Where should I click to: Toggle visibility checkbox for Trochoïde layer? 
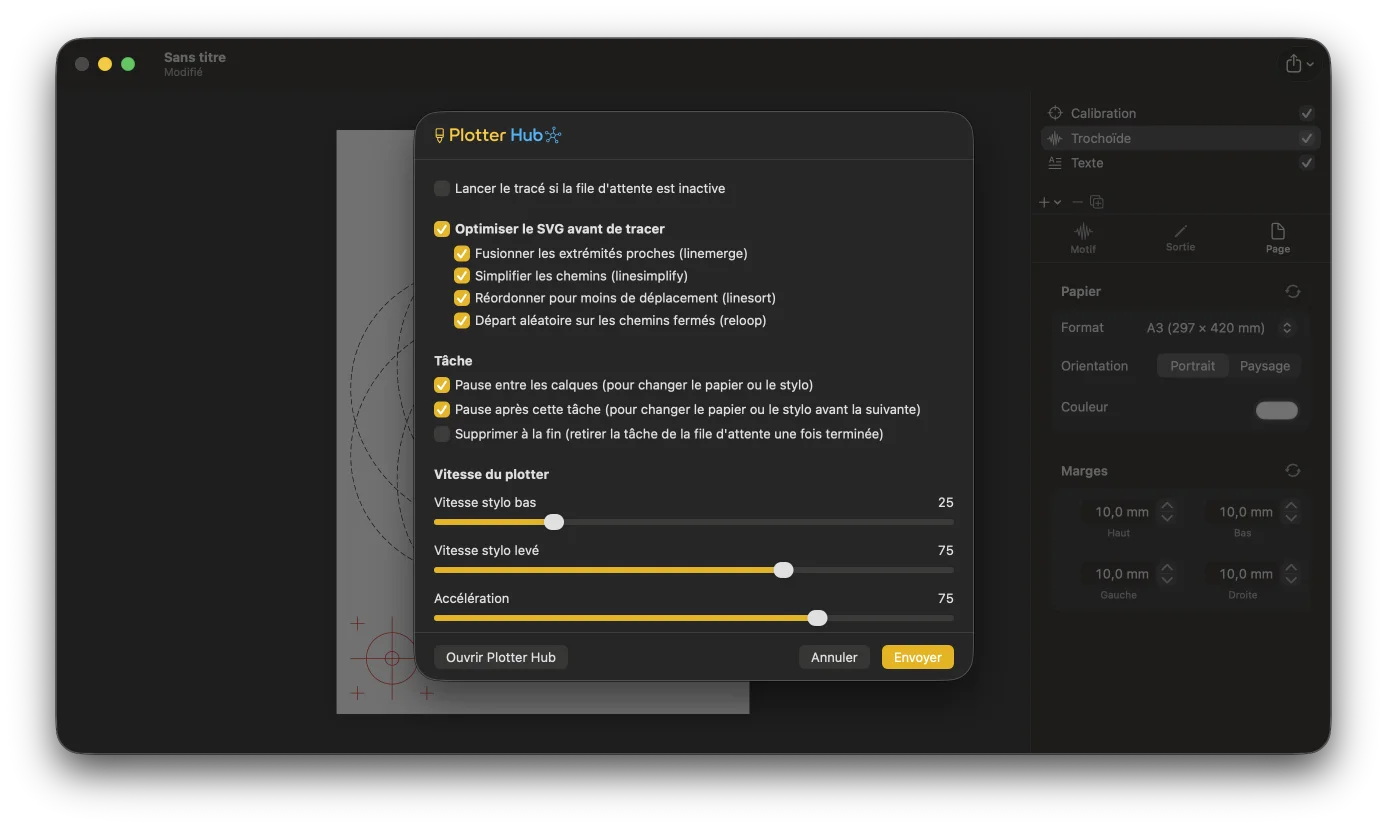[x=1306, y=138]
